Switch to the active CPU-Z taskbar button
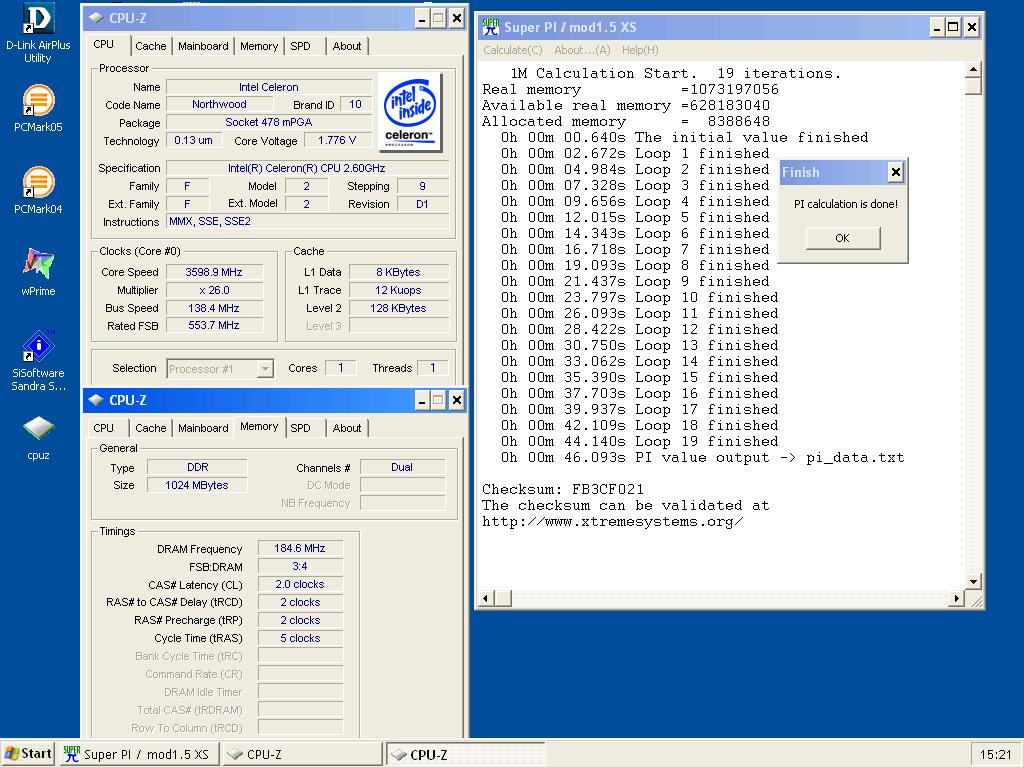The height and width of the screenshot is (768, 1024). 464,754
